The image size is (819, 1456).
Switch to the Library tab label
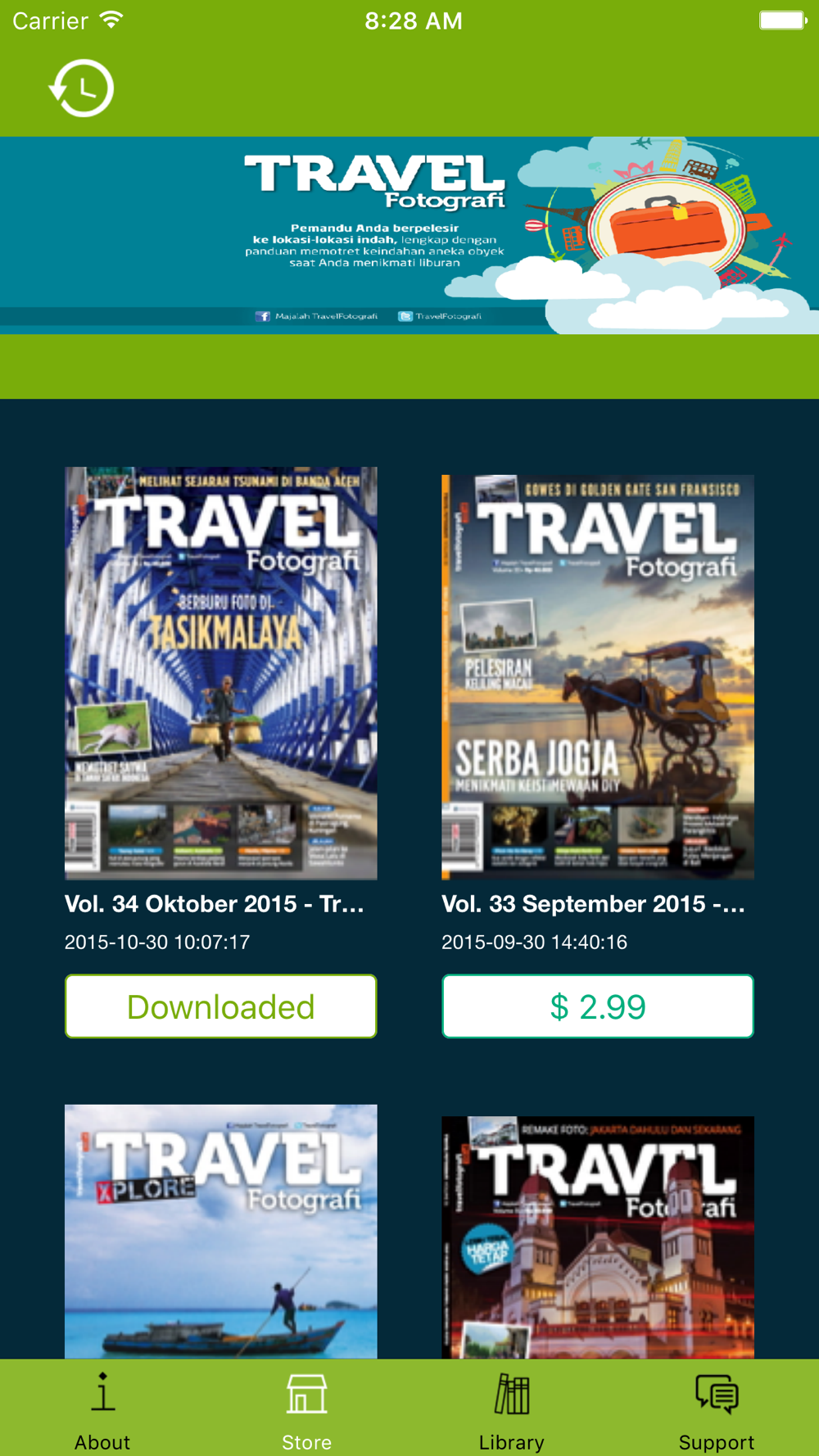tap(512, 1442)
